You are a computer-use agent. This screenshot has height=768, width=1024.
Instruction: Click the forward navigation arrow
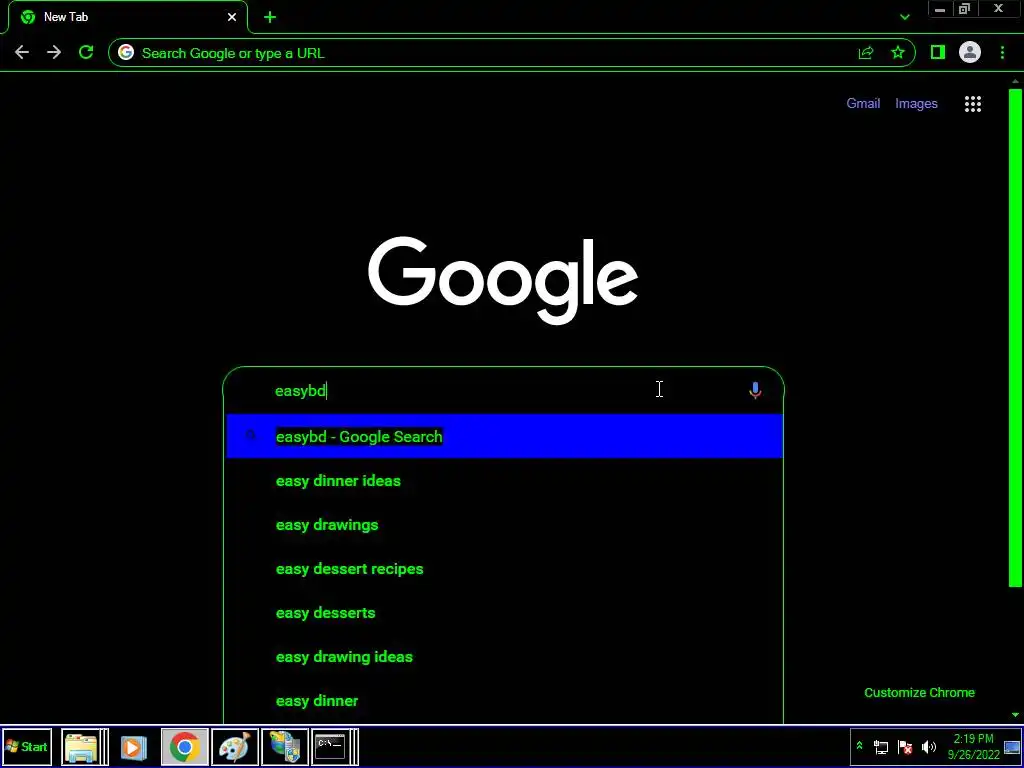tap(54, 53)
